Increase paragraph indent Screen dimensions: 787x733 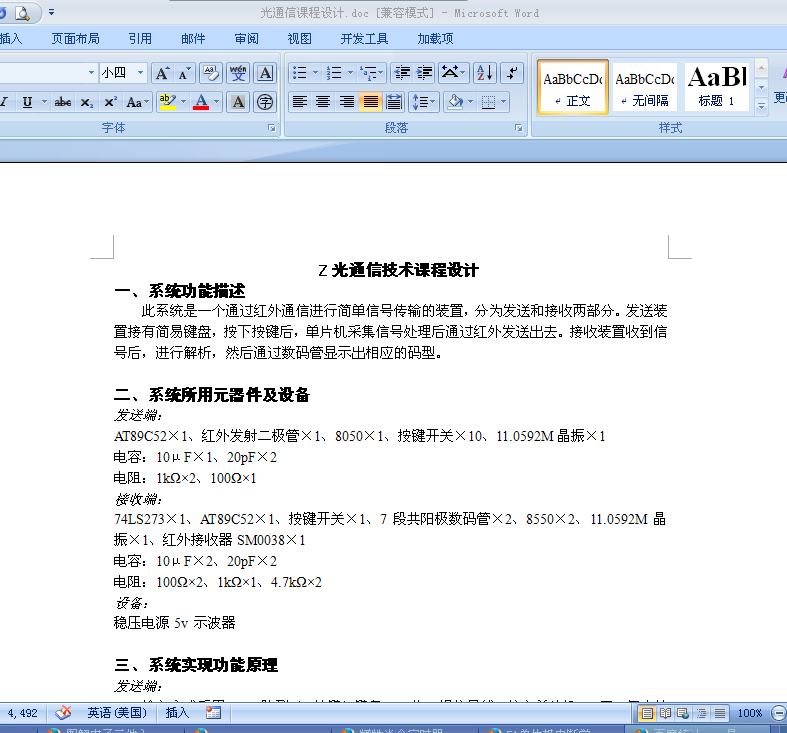tap(425, 73)
